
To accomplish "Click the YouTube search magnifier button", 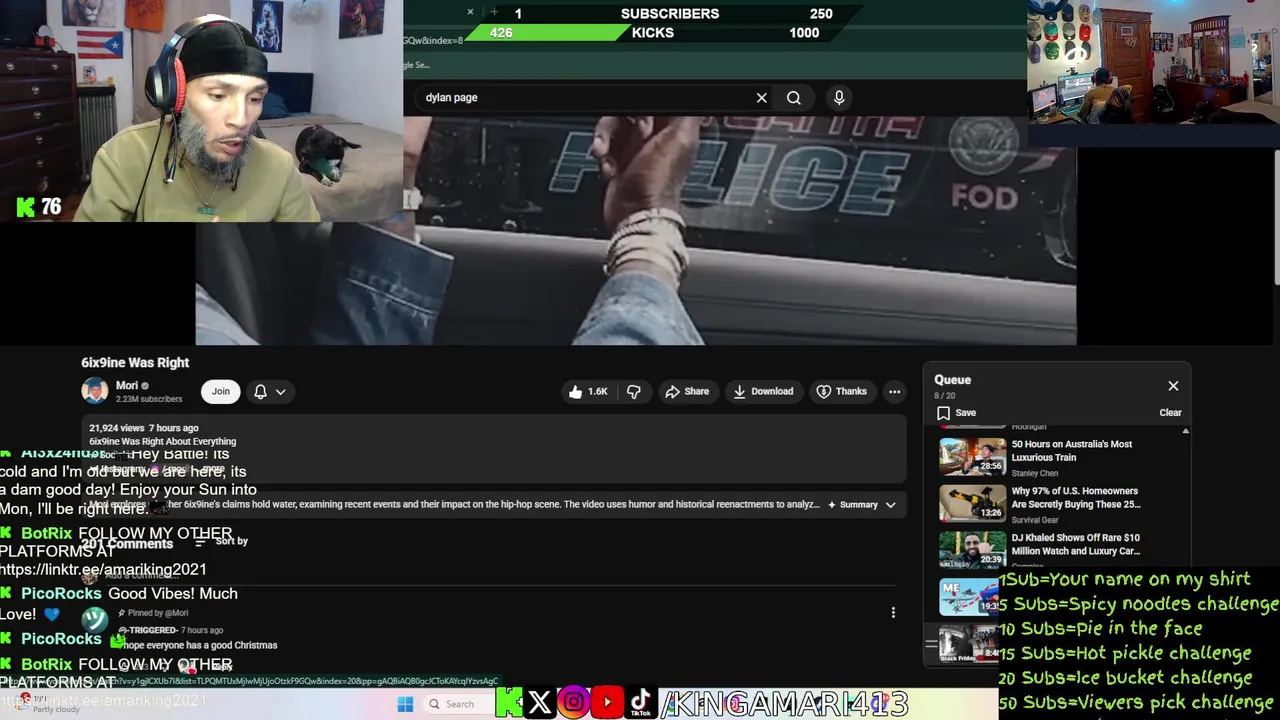I will [x=794, y=98].
